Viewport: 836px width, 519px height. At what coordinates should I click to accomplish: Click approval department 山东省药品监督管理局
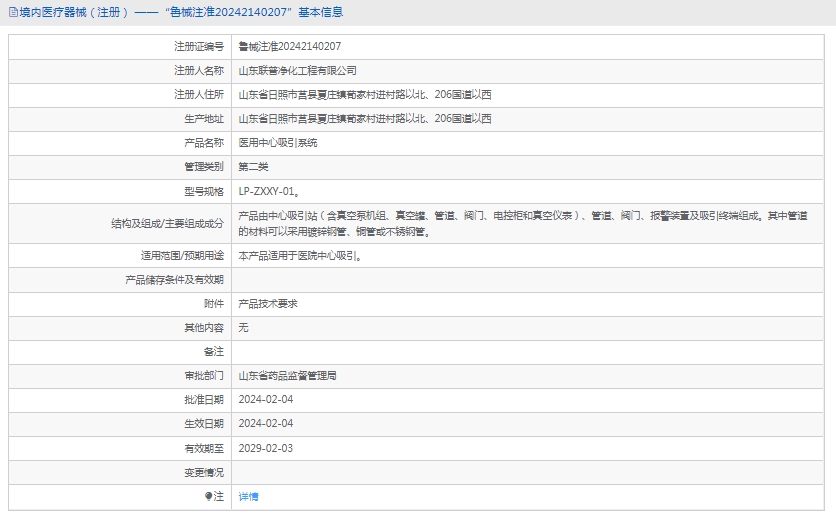pos(287,376)
